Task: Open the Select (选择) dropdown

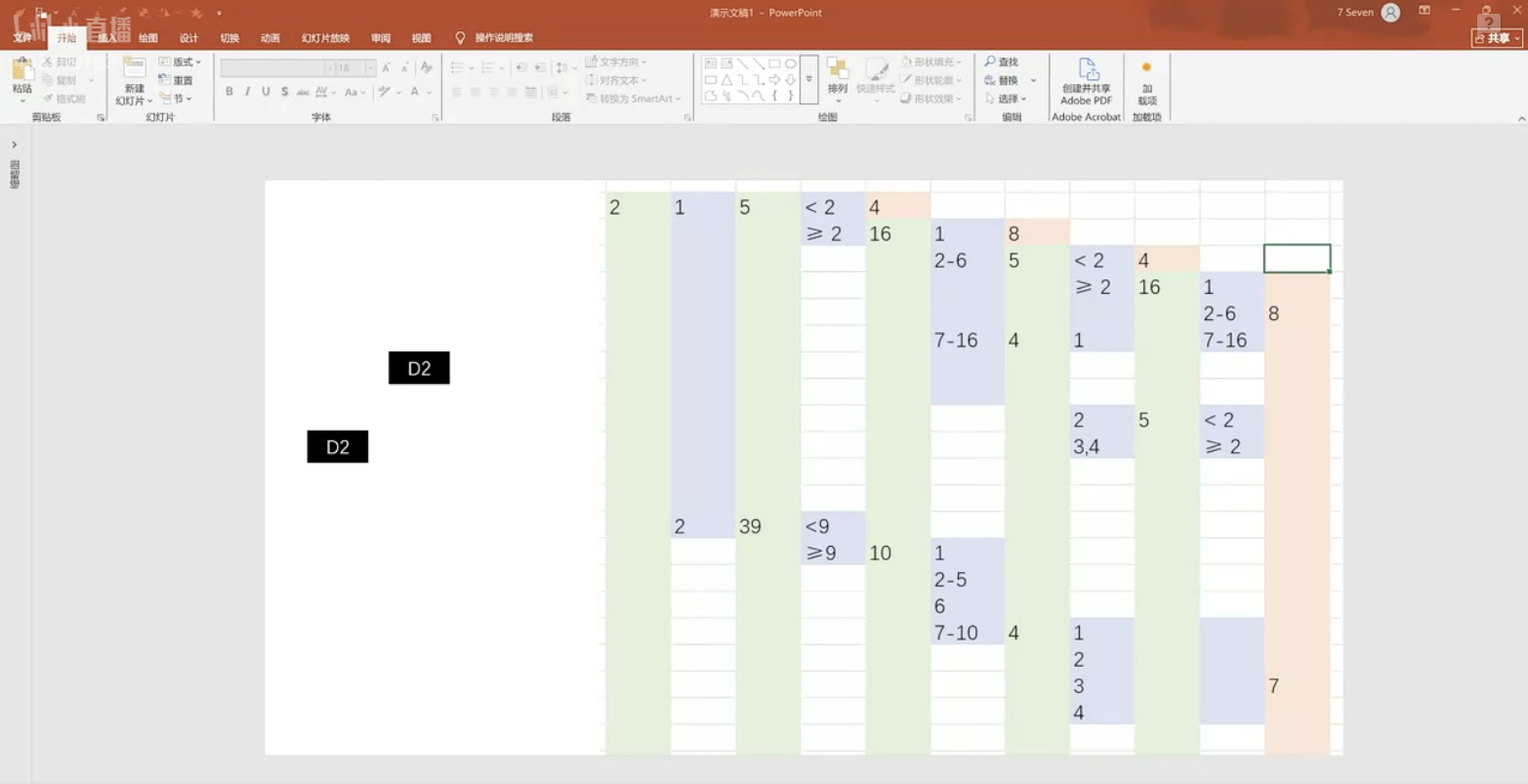Action: point(1006,99)
